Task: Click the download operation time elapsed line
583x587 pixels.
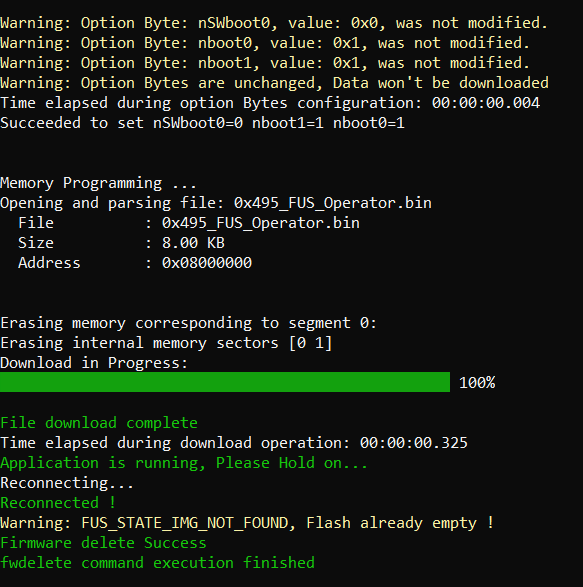Action: 234,443
